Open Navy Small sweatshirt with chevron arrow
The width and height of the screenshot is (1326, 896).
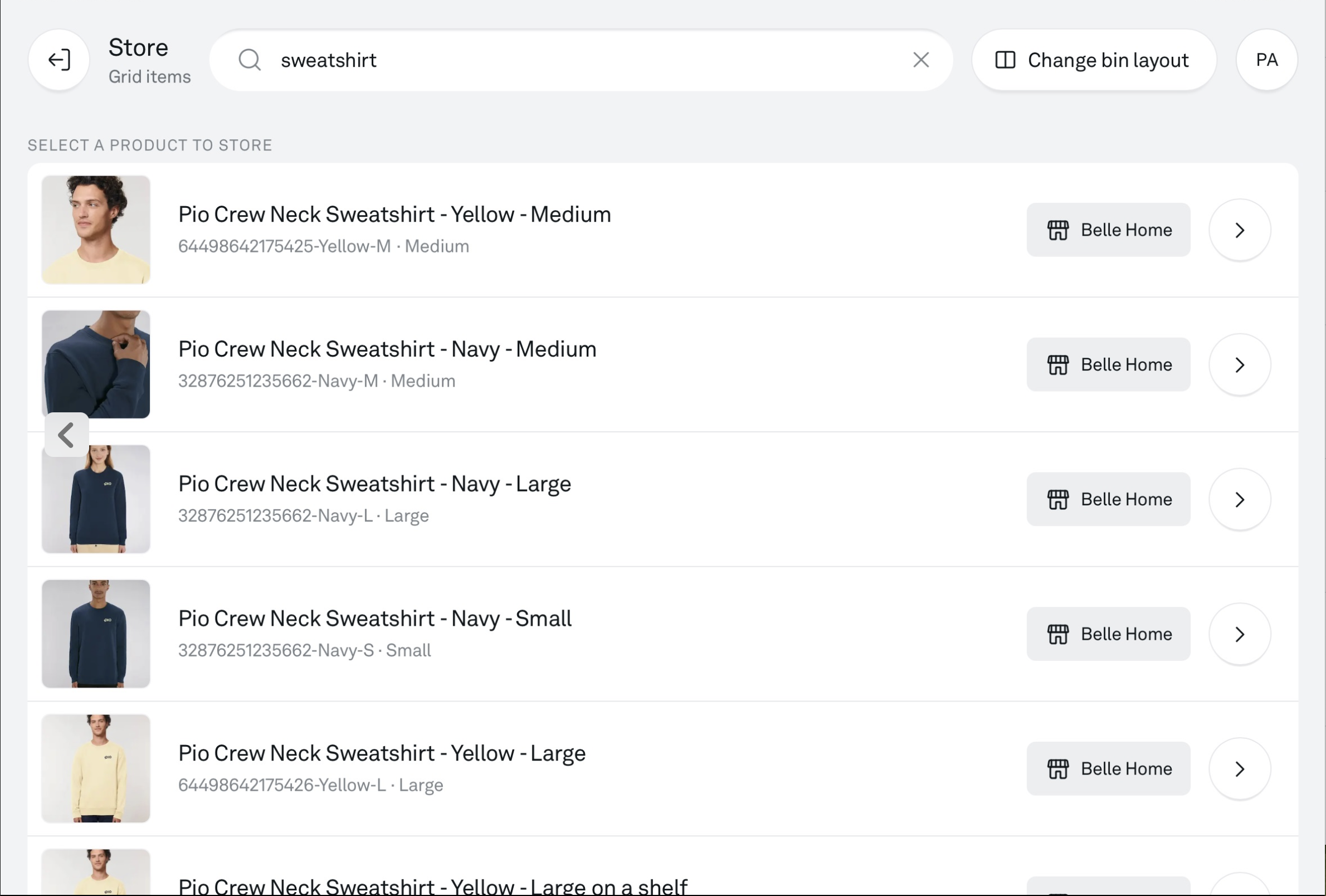pos(1239,634)
